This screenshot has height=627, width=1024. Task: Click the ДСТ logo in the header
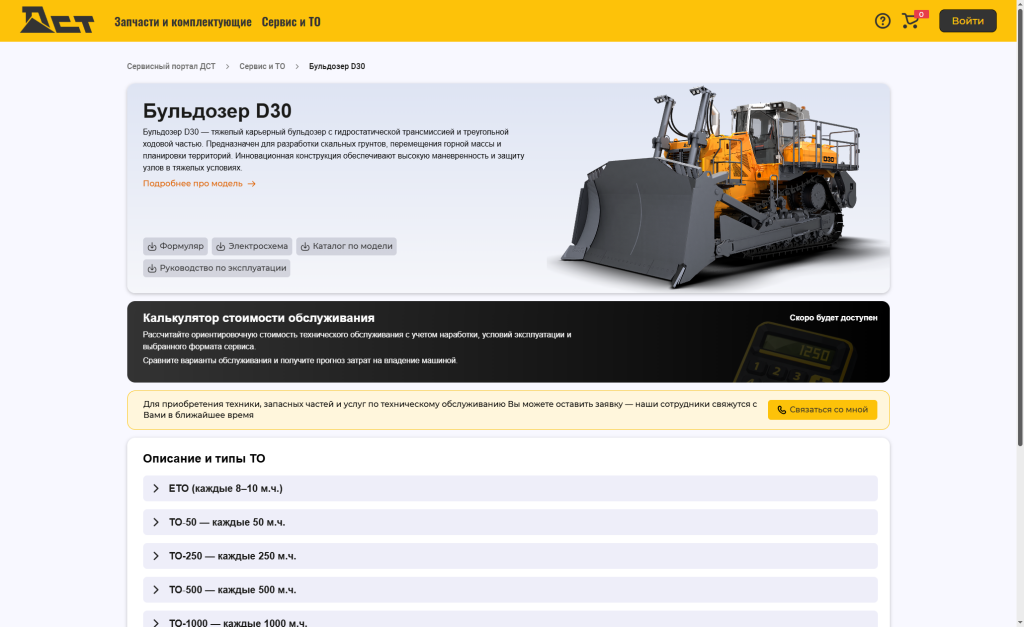(57, 20)
